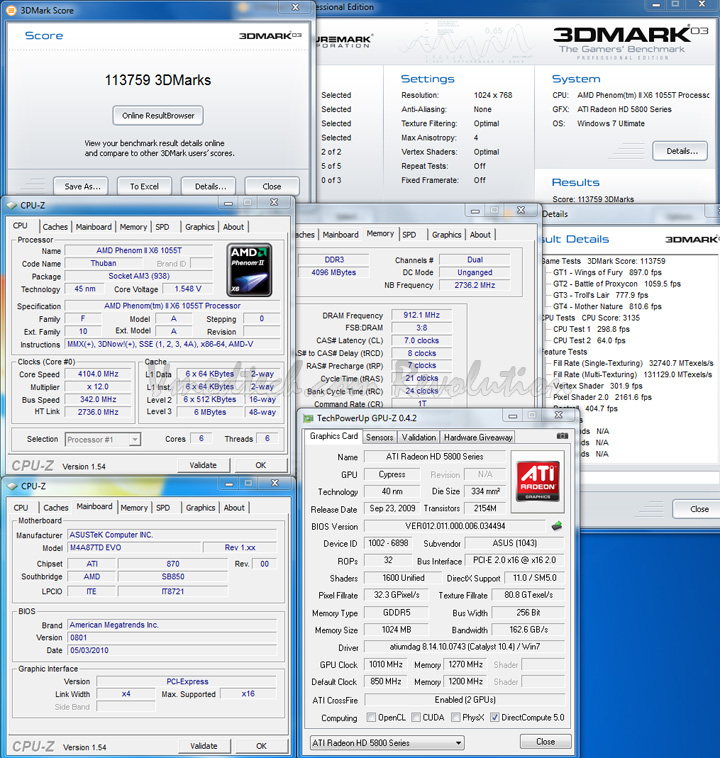Image resolution: width=720 pixels, height=758 pixels.
Task: Click the AMD Phenom II logo in CPU-Z
Action: tap(250, 270)
